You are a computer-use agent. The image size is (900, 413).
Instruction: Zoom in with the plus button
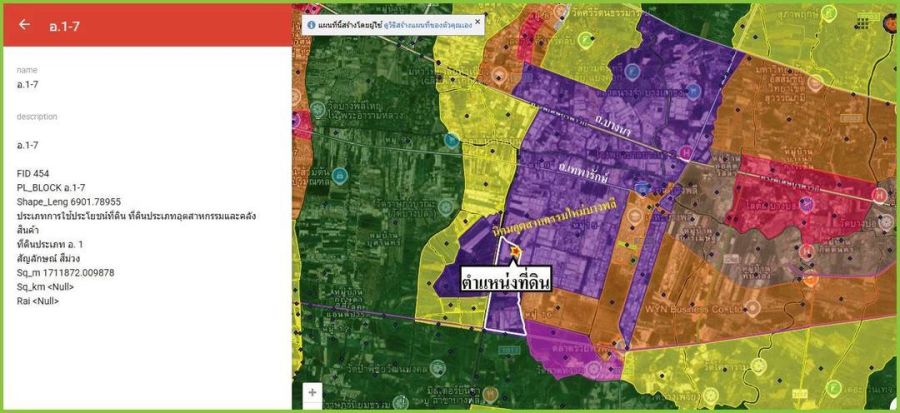click(x=312, y=393)
